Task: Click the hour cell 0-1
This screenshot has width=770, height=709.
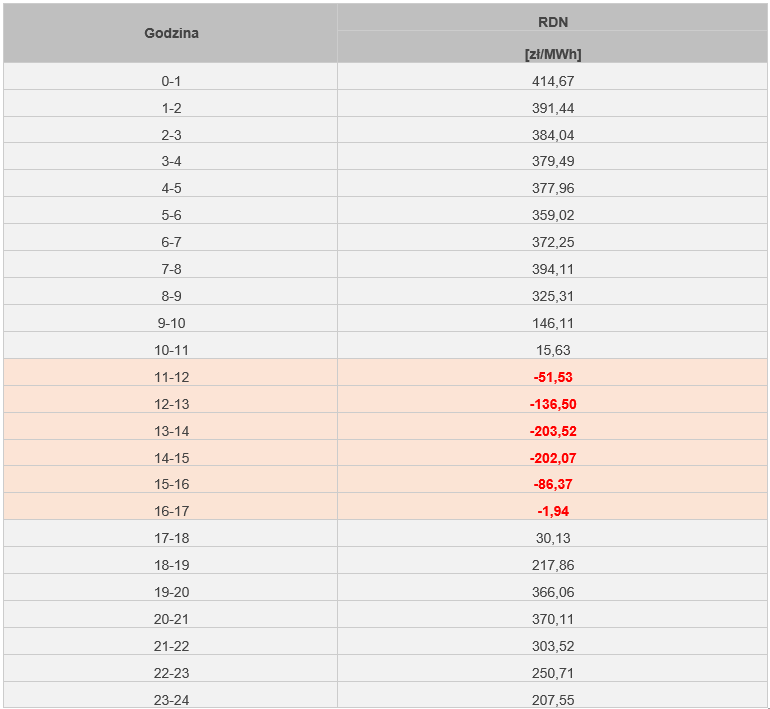Action: (171, 81)
